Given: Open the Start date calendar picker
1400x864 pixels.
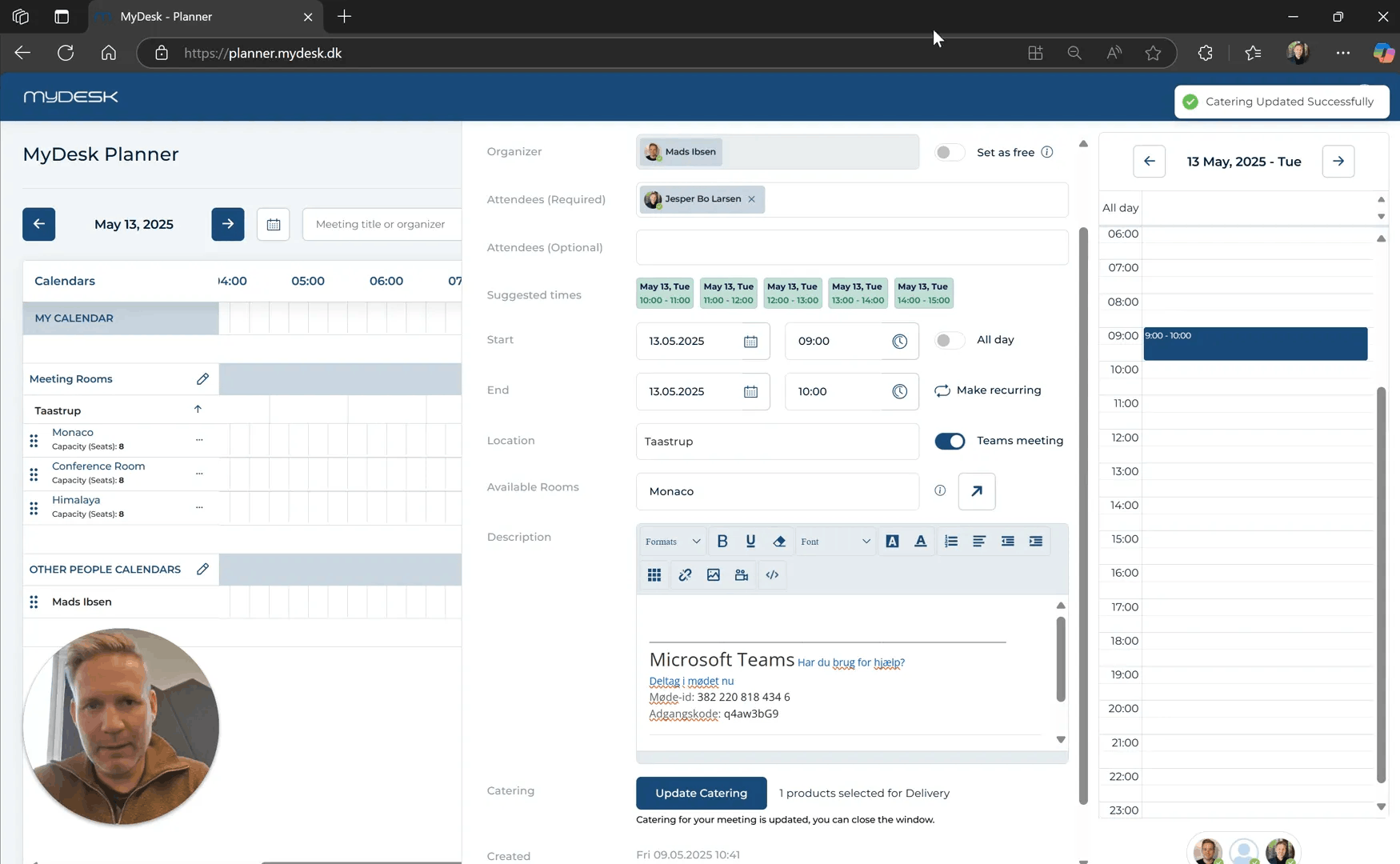Looking at the screenshot, I should [750, 342].
